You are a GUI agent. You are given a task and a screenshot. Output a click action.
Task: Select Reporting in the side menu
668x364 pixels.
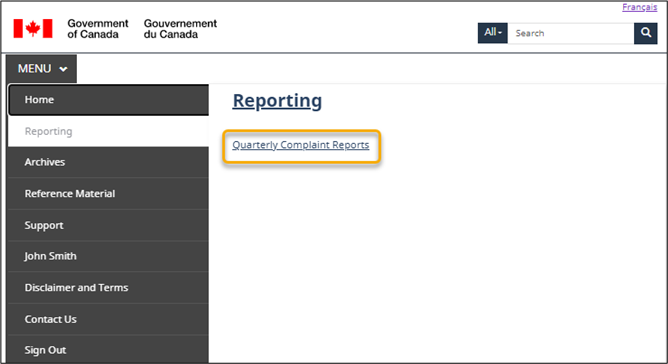109,131
